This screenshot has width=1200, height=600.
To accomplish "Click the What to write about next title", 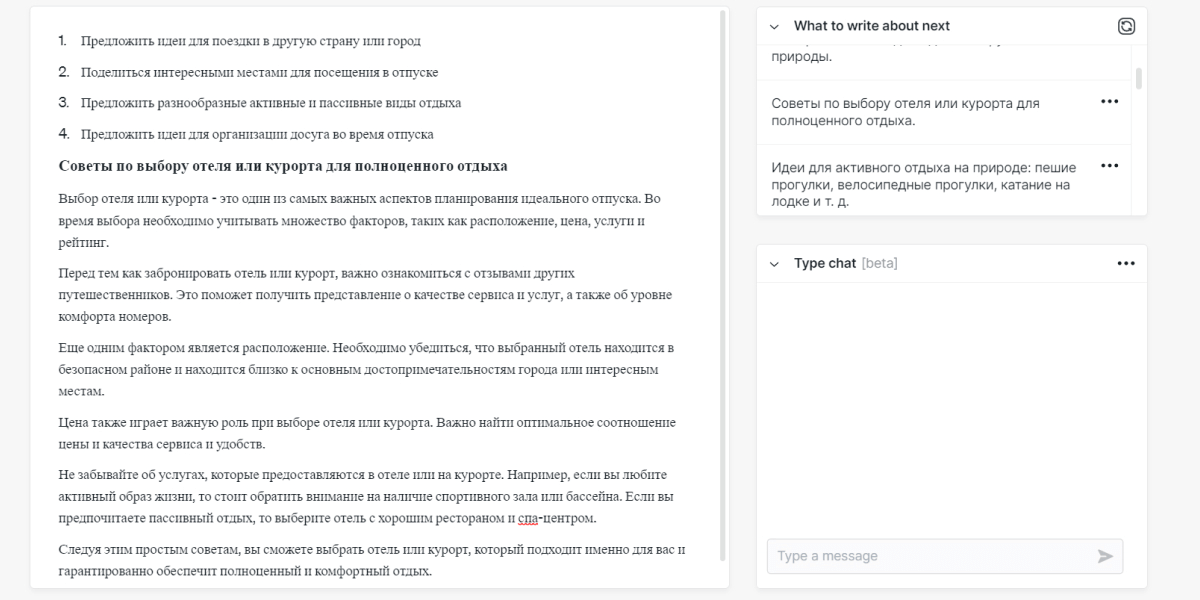I will [x=872, y=26].
